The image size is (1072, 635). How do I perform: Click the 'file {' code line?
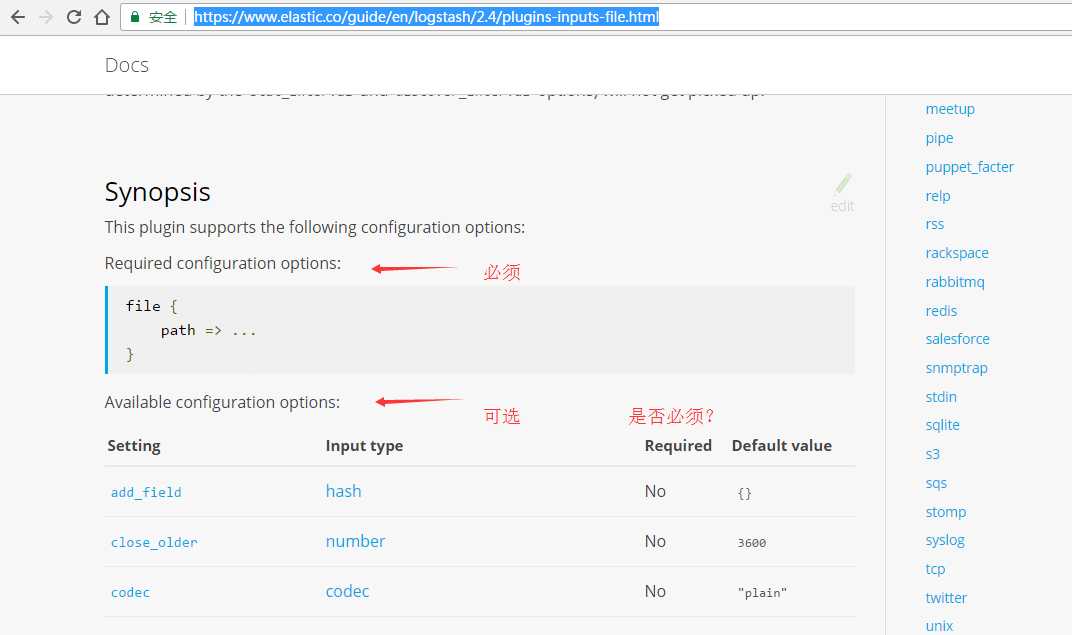click(151, 306)
